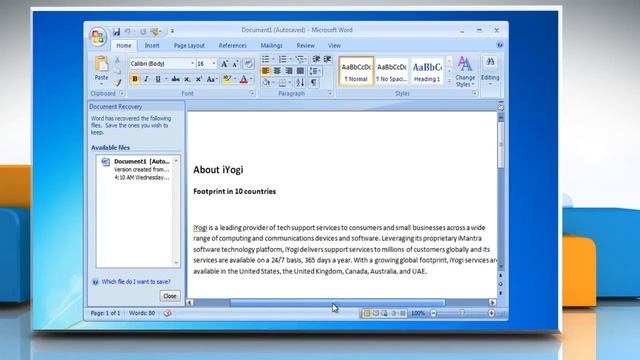Click the Decrease Indent icon
The width and height of the screenshot is (640, 360).
(x=316, y=60)
